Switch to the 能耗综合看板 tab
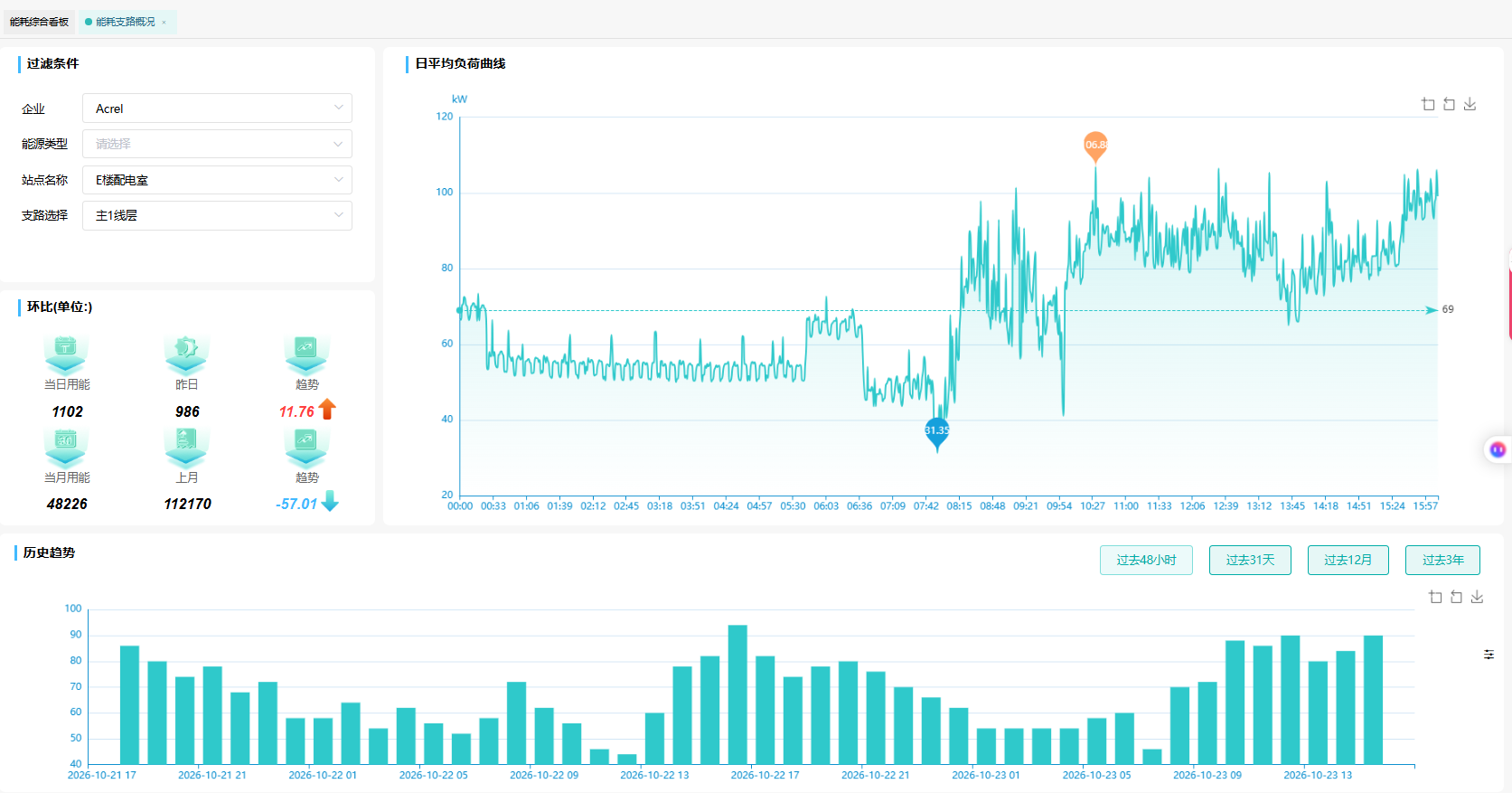The image size is (1512, 793). pos(39,22)
